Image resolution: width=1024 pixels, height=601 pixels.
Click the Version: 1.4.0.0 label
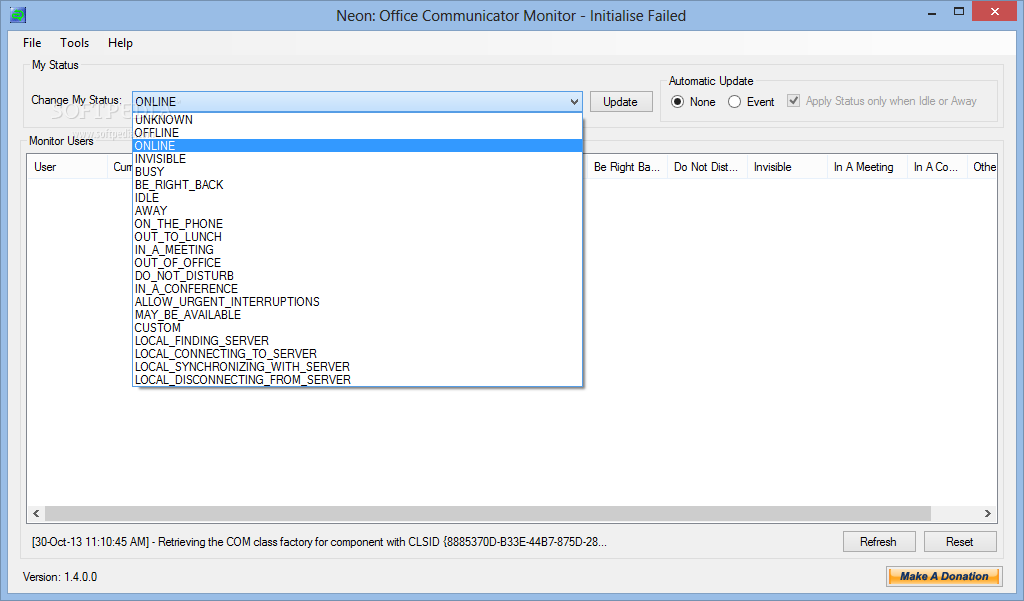click(x=60, y=577)
